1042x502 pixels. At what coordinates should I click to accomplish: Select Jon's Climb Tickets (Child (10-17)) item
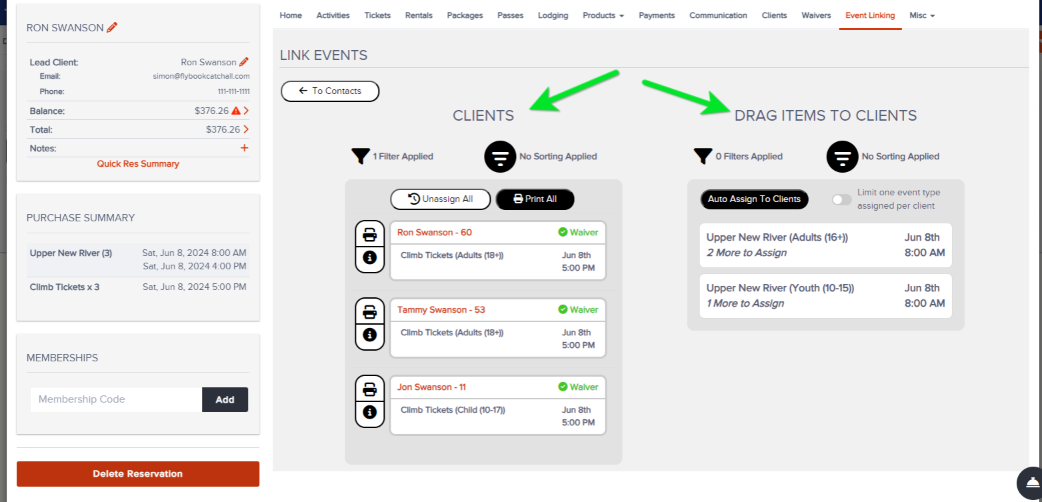click(498, 416)
